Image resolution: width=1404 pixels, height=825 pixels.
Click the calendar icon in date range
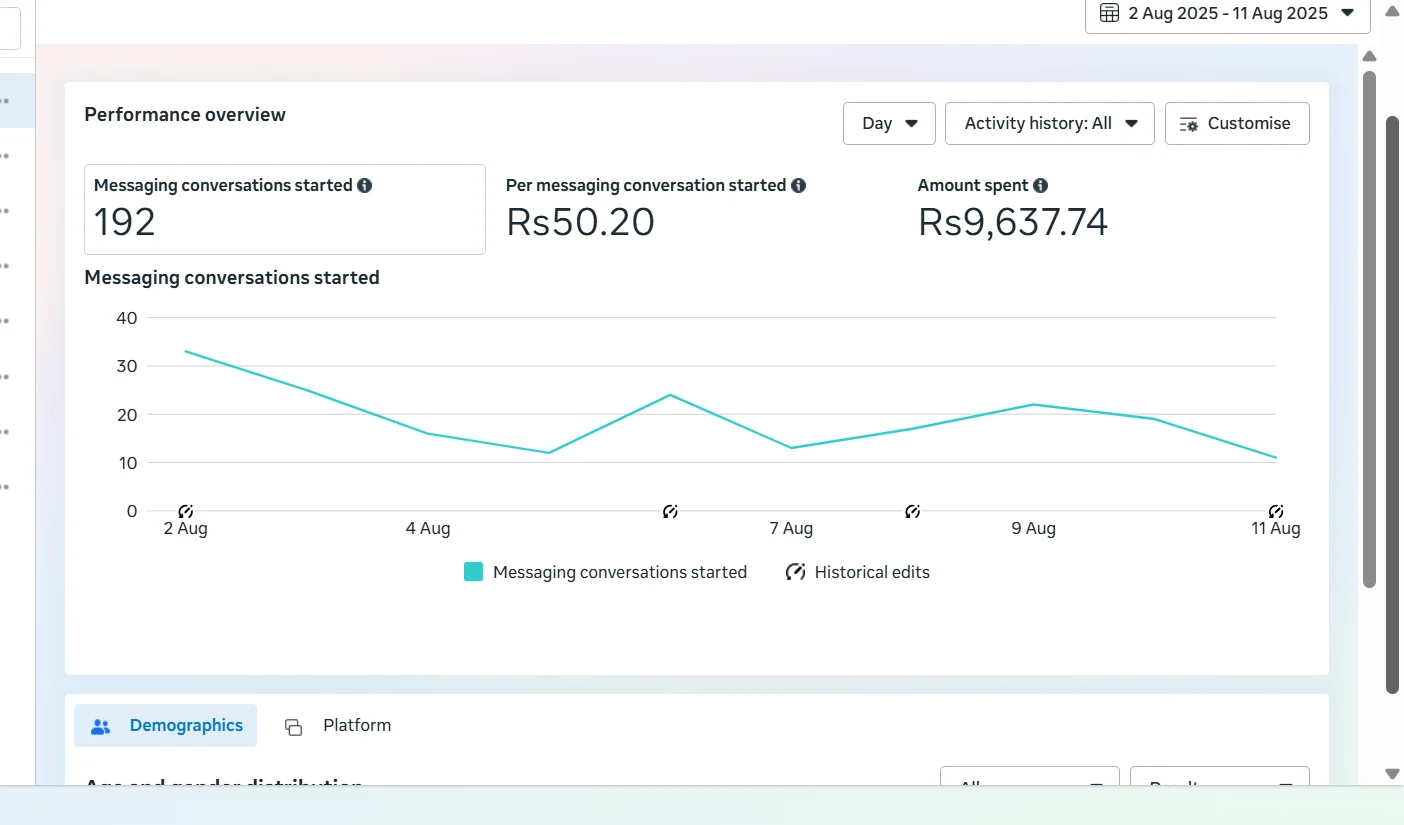point(1109,13)
